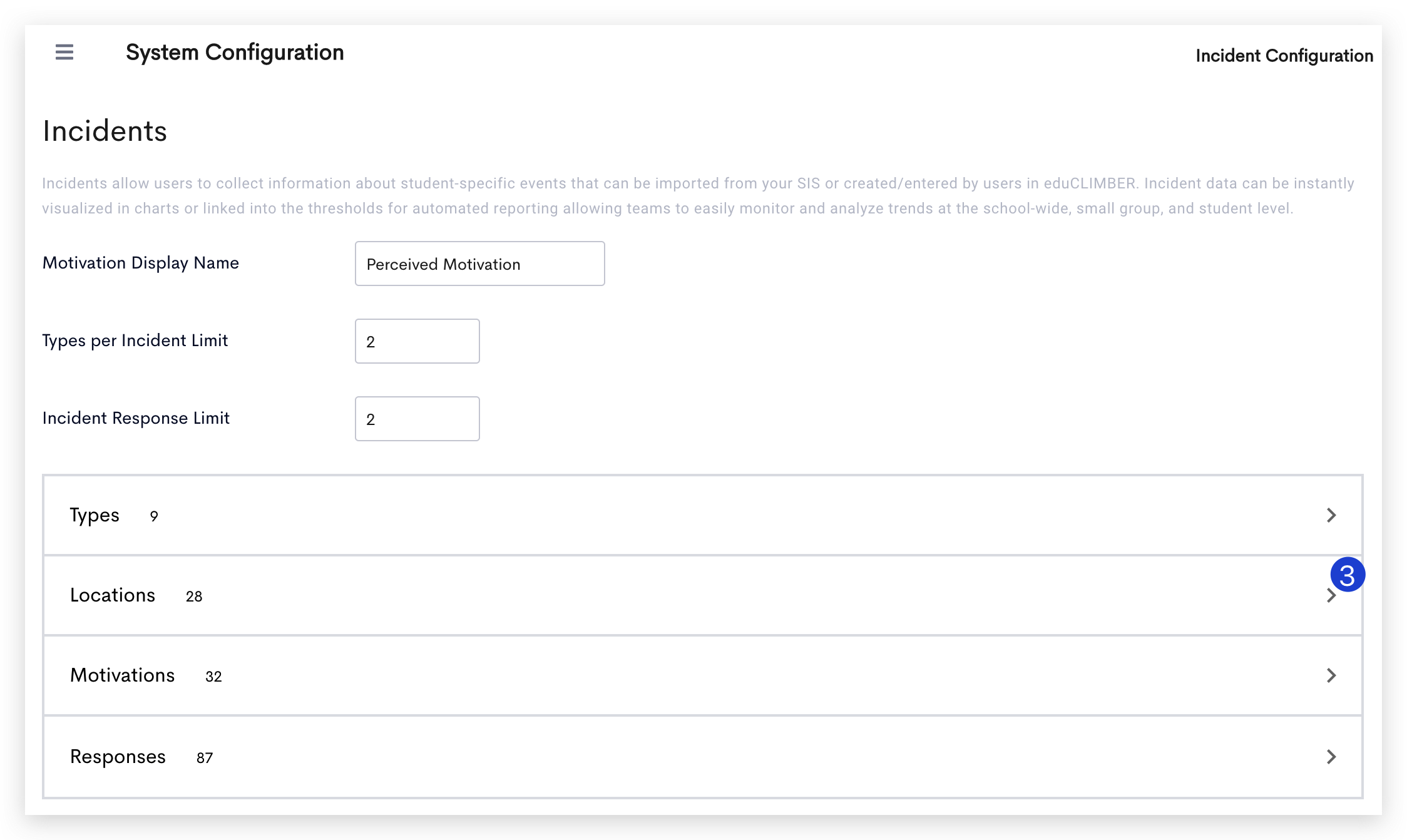This screenshot has width=1407, height=840.
Task: Click the System Configuration title
Action: [235, 53]
